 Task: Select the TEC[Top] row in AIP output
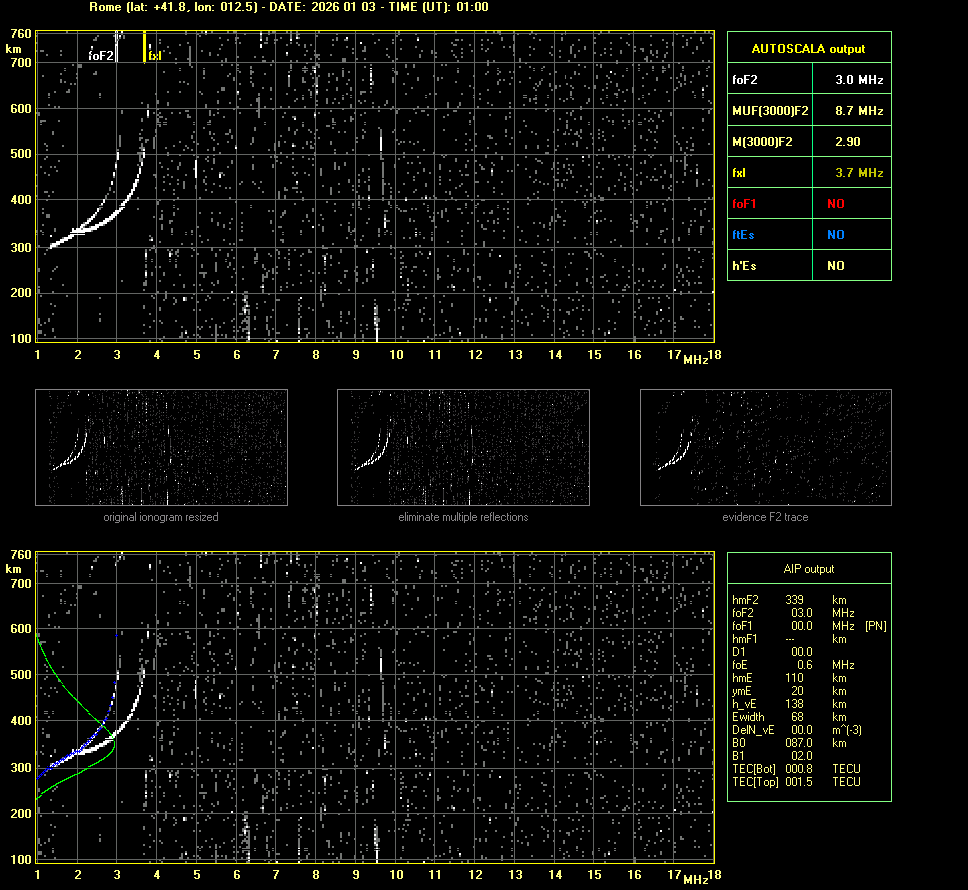pyautogui.click(x=795, y=782)
